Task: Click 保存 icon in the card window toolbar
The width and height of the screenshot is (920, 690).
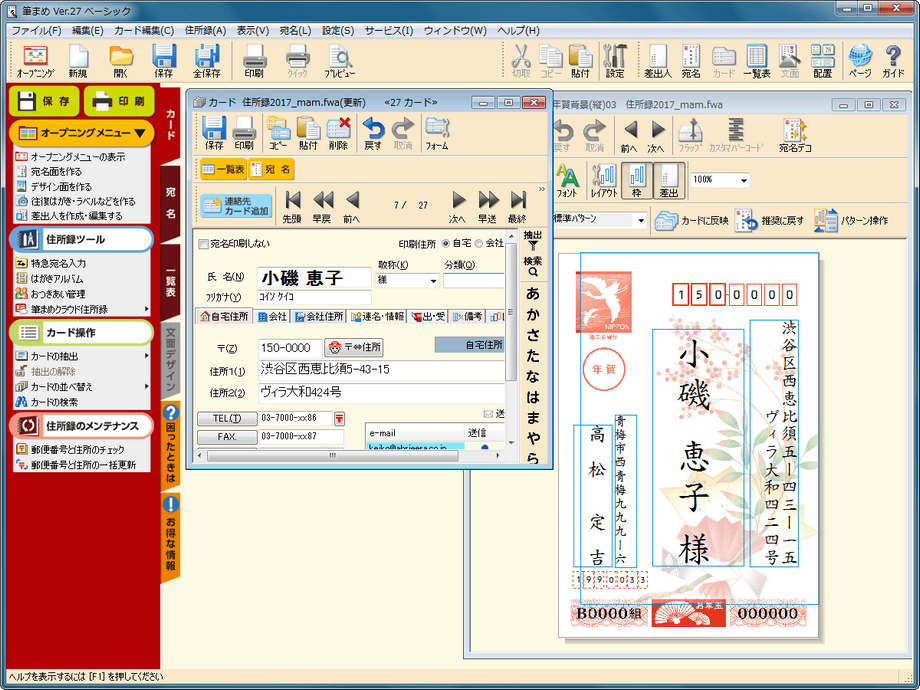Action: tap(214, 133)
